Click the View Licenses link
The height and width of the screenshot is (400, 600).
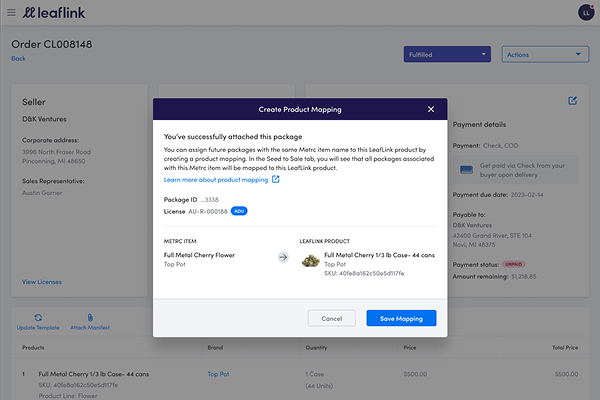click(42, 282)
